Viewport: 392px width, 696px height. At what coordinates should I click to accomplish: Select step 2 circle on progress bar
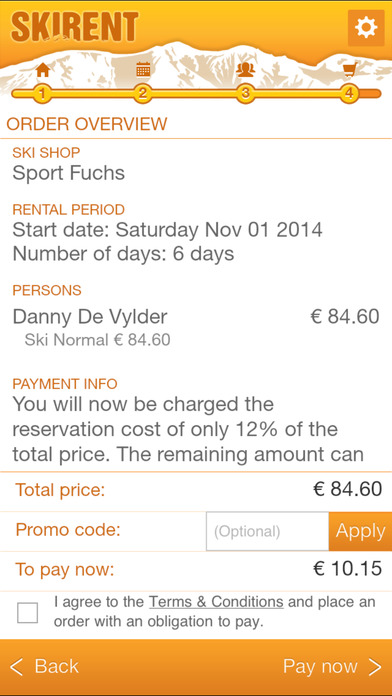click(143, 94)
